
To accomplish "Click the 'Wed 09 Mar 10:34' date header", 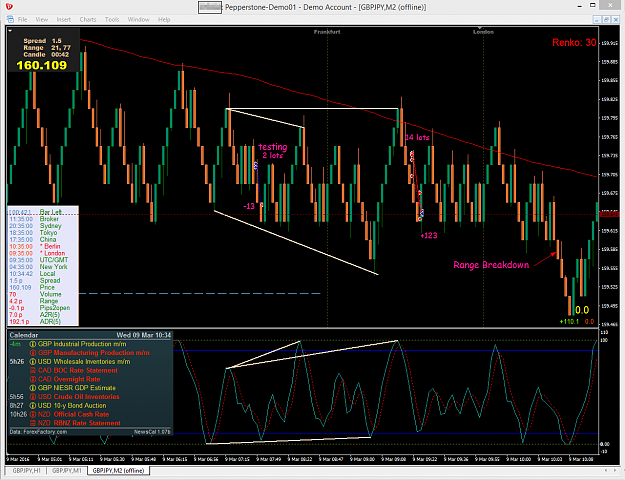I will click(143, 335).
